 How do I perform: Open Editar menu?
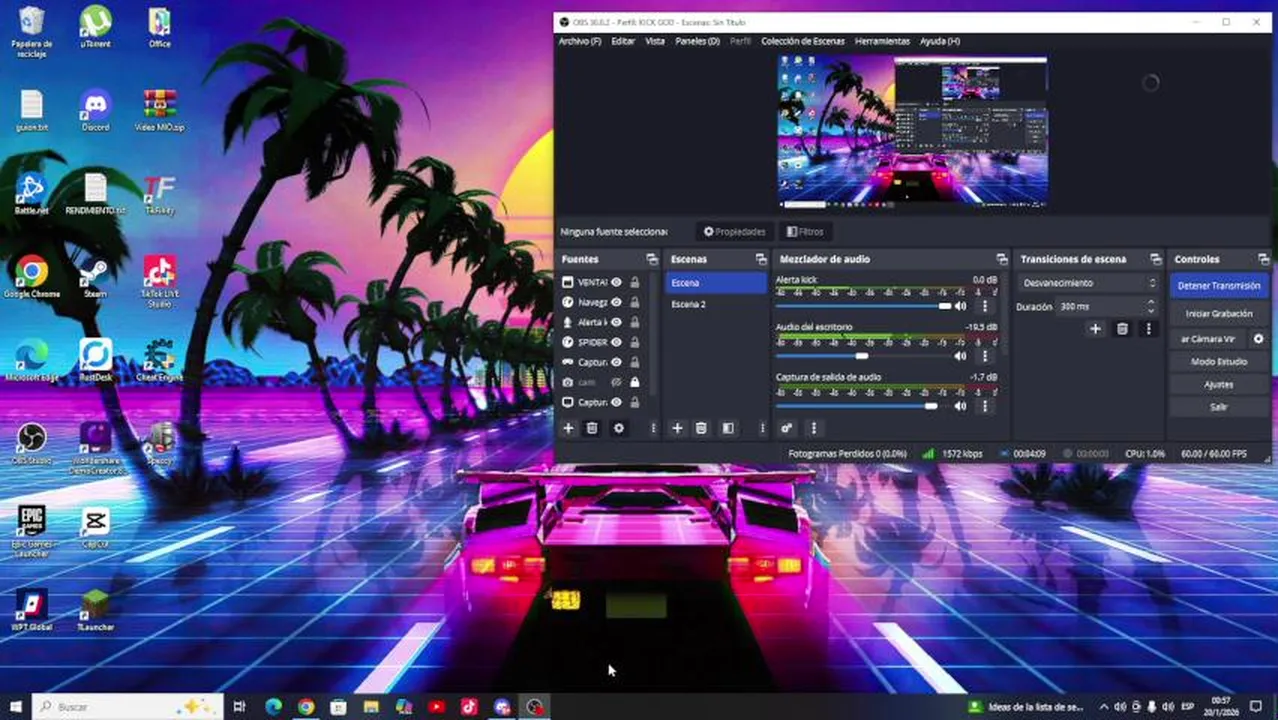coord(623,41)
